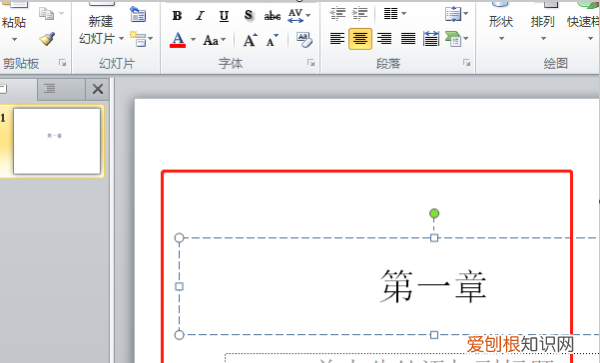
Task: Click the Distributed alignment icon
Action: pos(431,39)
